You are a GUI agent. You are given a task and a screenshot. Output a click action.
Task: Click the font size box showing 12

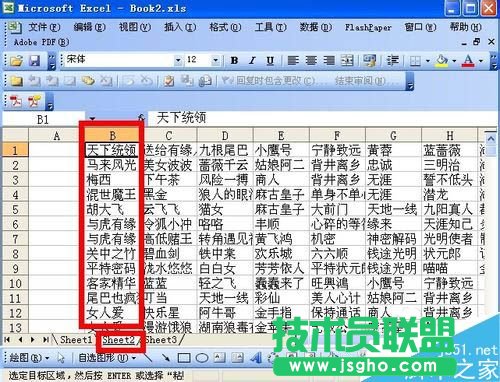(198, 60)
